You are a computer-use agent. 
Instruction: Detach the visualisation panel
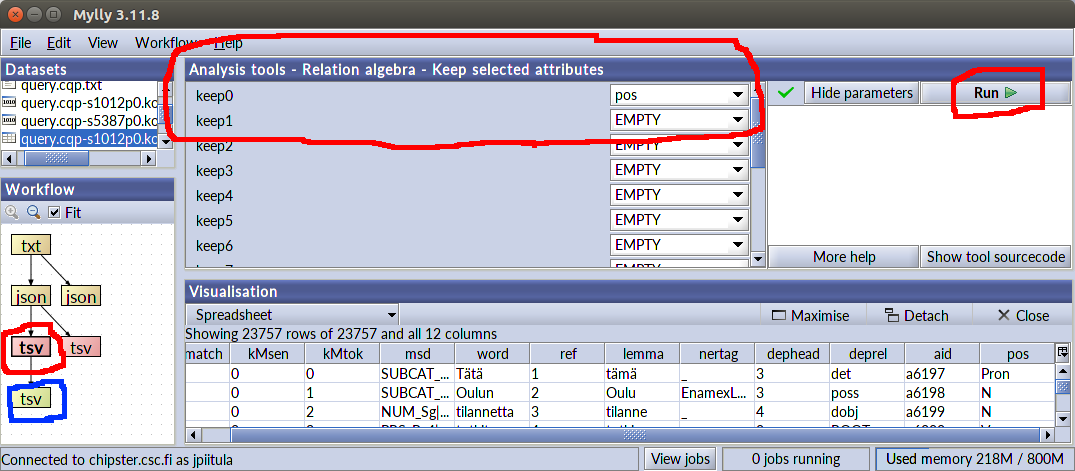click(x=916, y=315)
